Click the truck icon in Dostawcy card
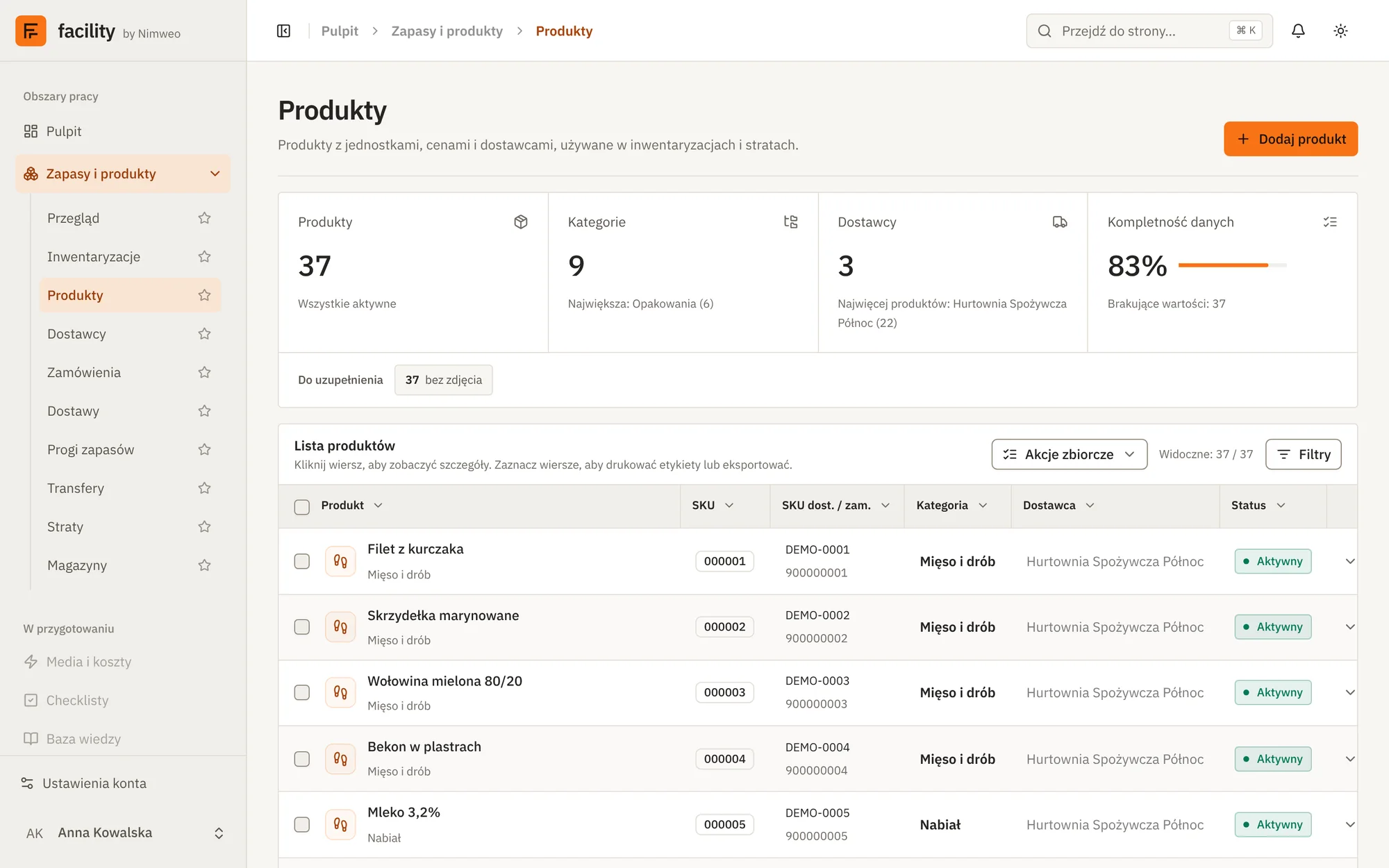This screenshot has height=868, width=1389. [x=1060, y=222]
